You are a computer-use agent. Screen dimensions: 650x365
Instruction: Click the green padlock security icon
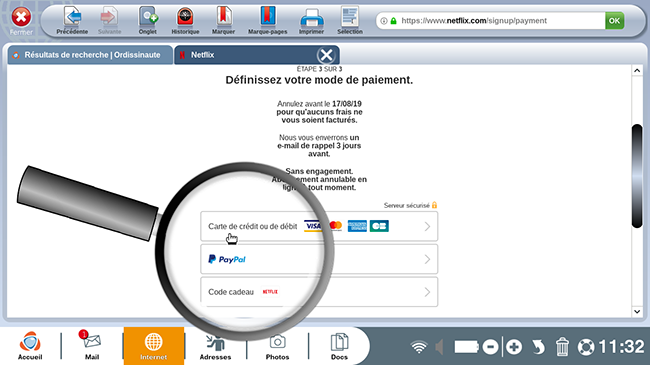393,21
